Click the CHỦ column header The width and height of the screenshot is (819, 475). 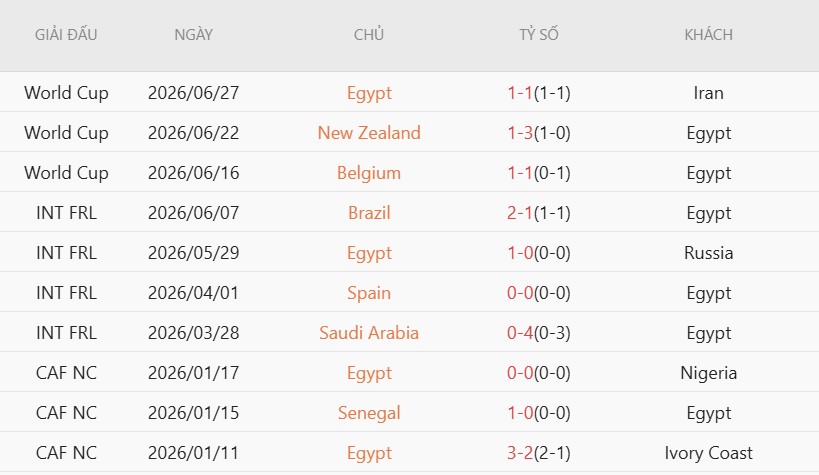(369, 34)
